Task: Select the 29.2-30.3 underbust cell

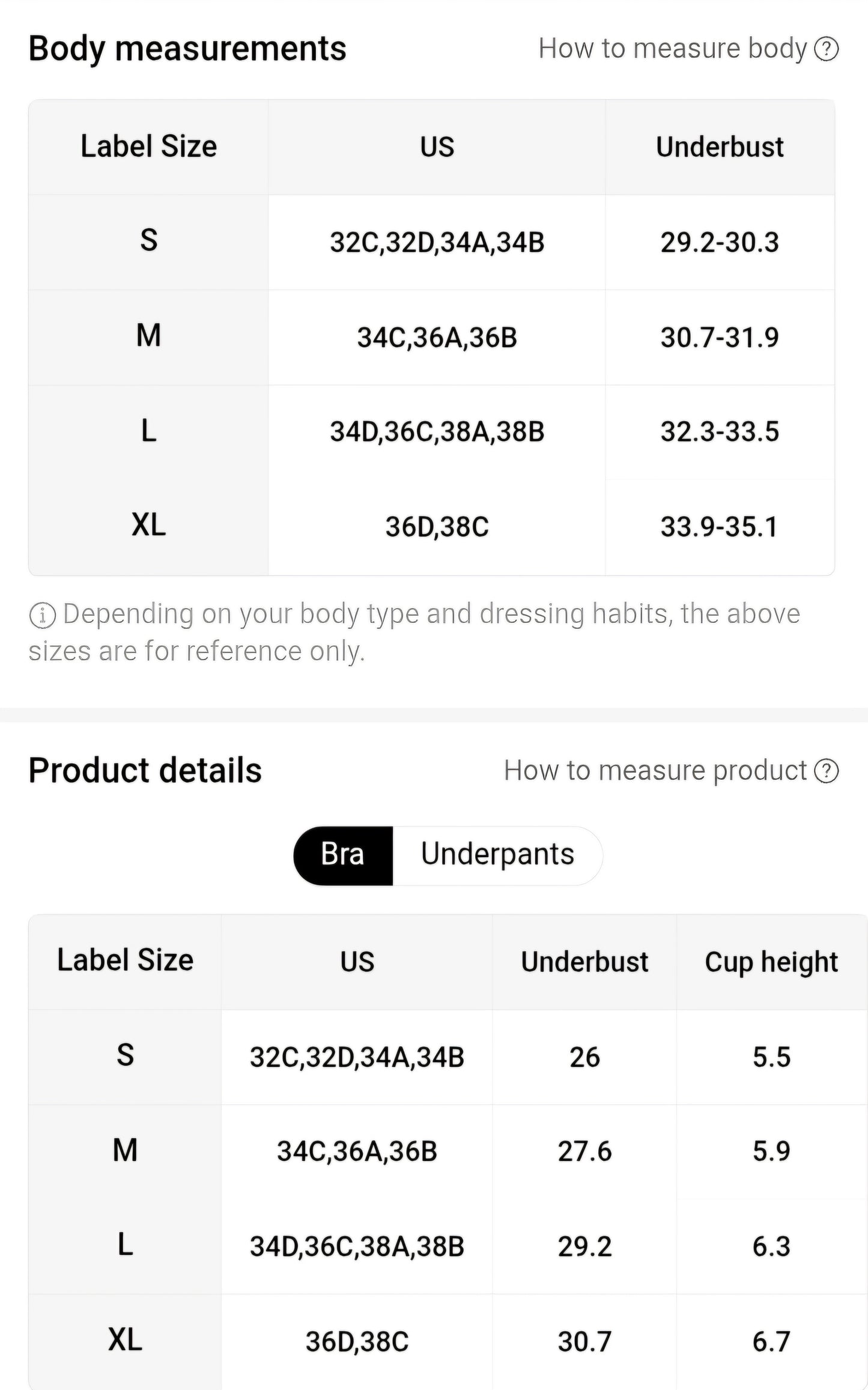Action: pos(720,243)
